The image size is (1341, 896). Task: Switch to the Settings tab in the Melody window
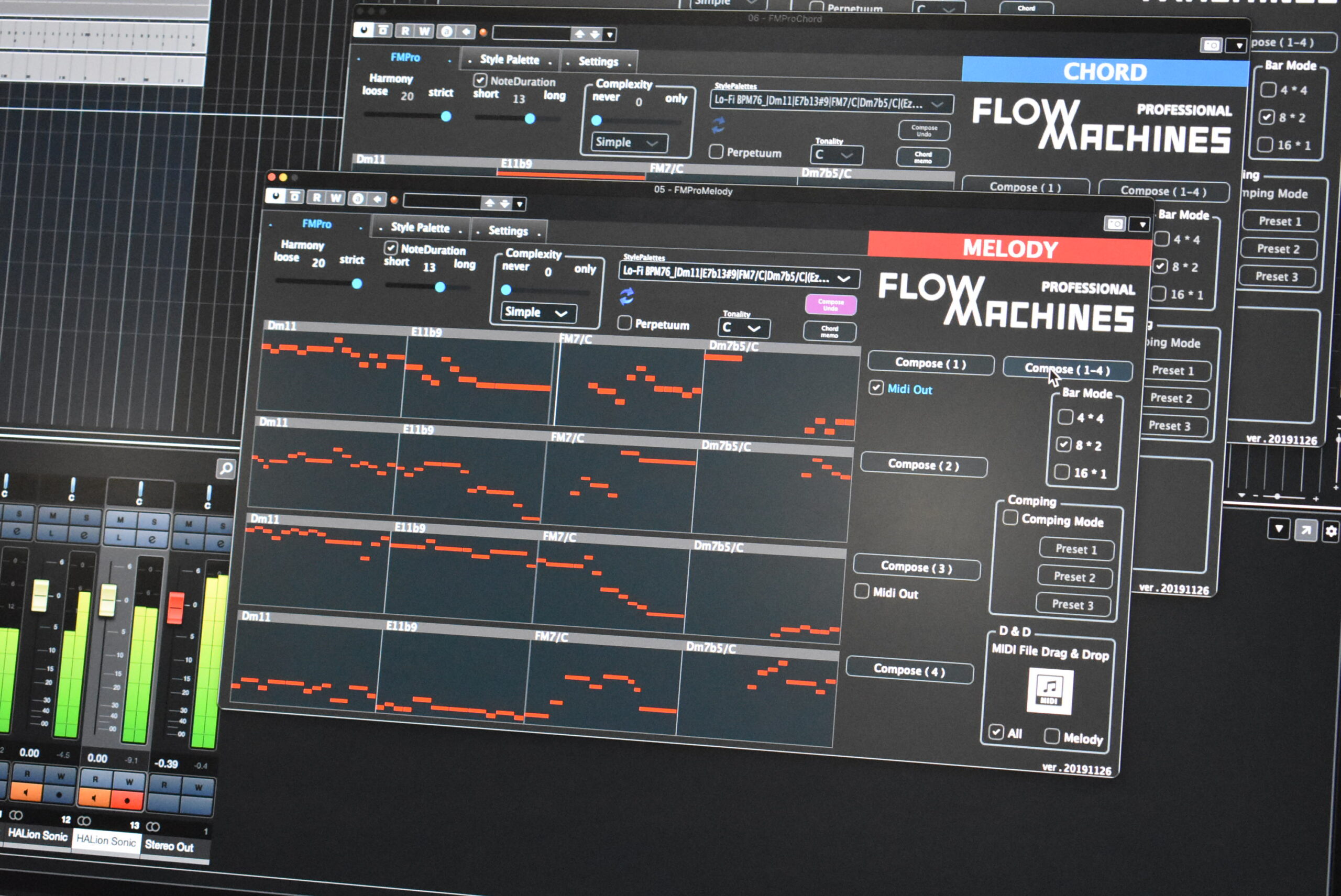click(x=508, y=230)
